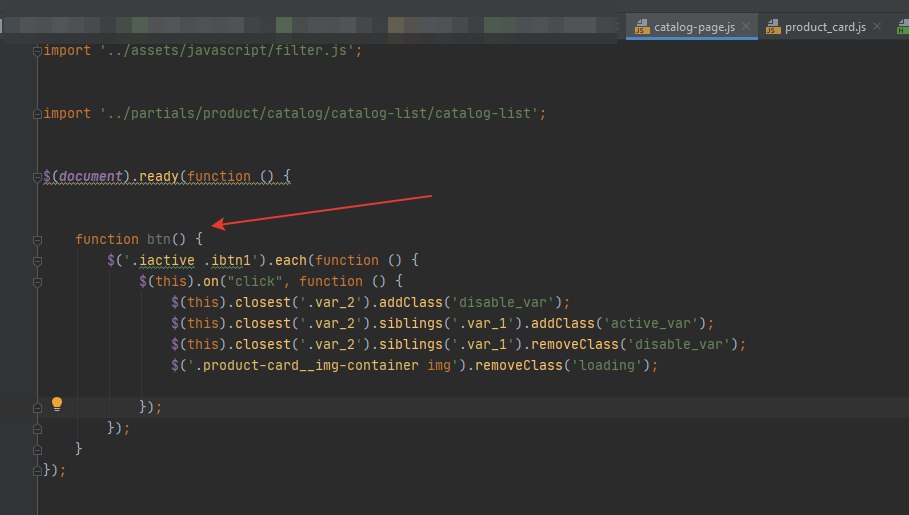Screen dimensions: 909x515
Task: Click the '.iactive .ibtn1' selector string
Action: tap(190, 260)
